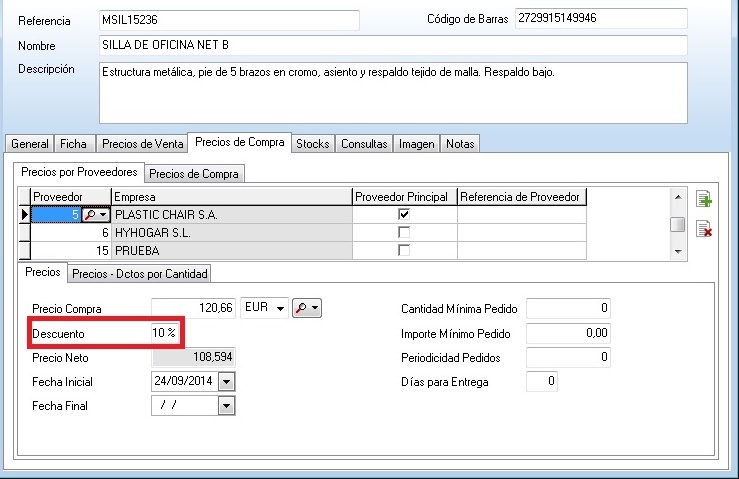Open the Precios de Venta tab
Image resolution: width=739 pixels, height=479 pixels.
coord(142,144)
